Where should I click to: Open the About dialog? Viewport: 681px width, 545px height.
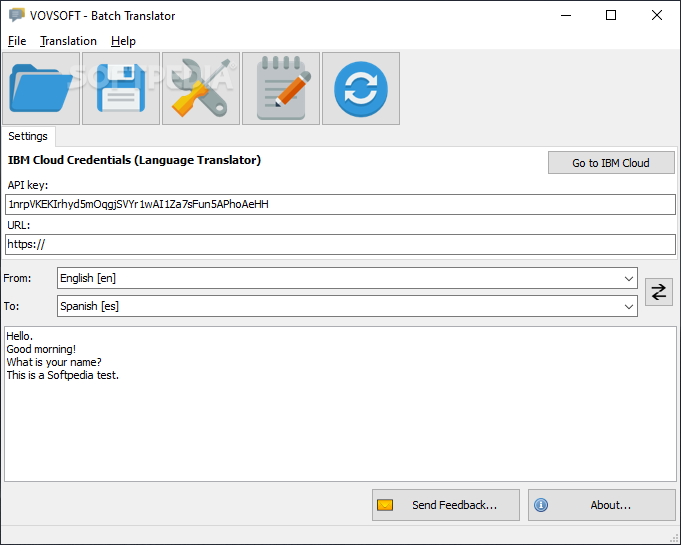pos(602,505)
